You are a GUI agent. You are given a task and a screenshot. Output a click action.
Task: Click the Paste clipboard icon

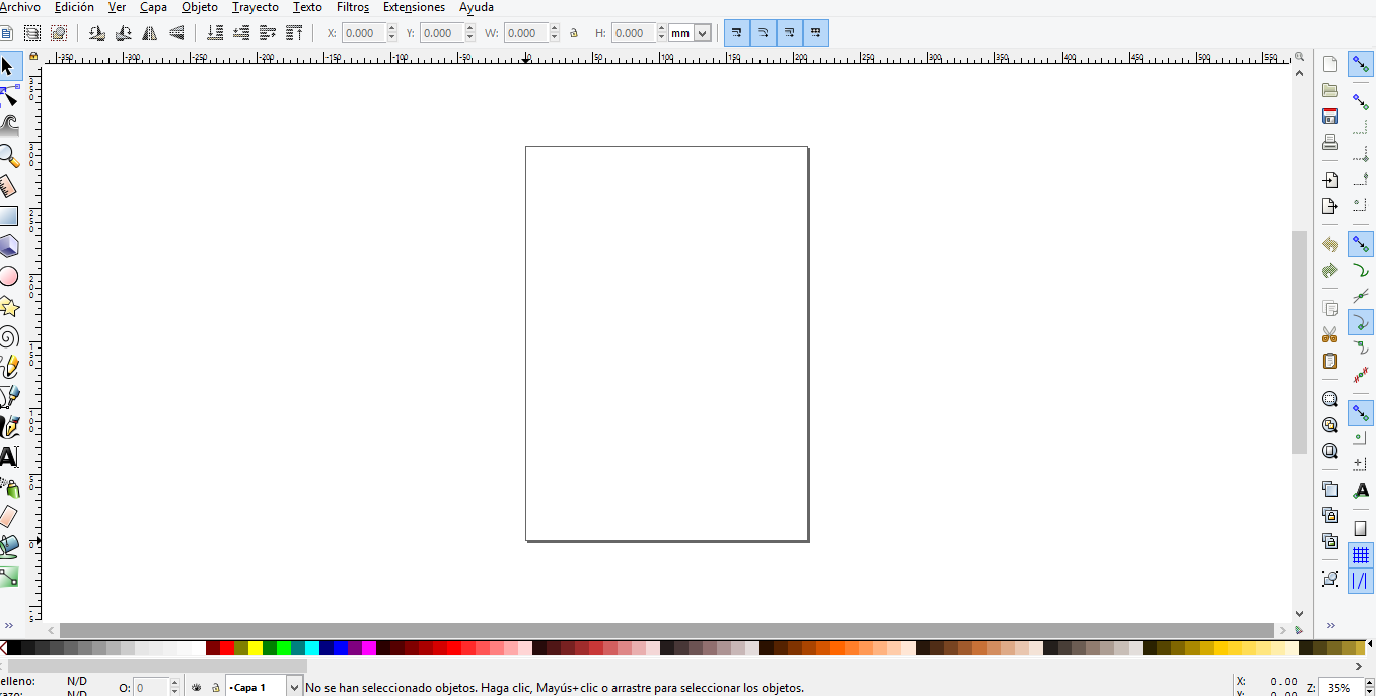point(1329,361)
